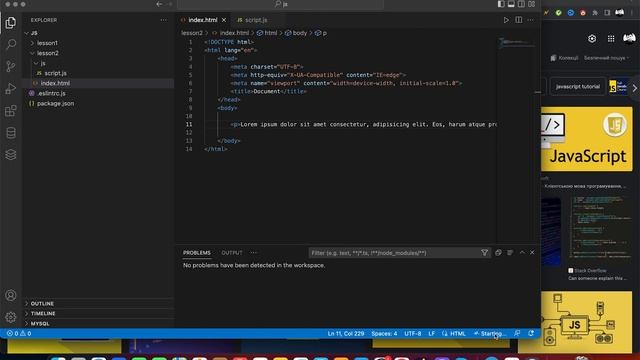
Task: Open the Accounts menu icon
Action: [x=11, y=295]
